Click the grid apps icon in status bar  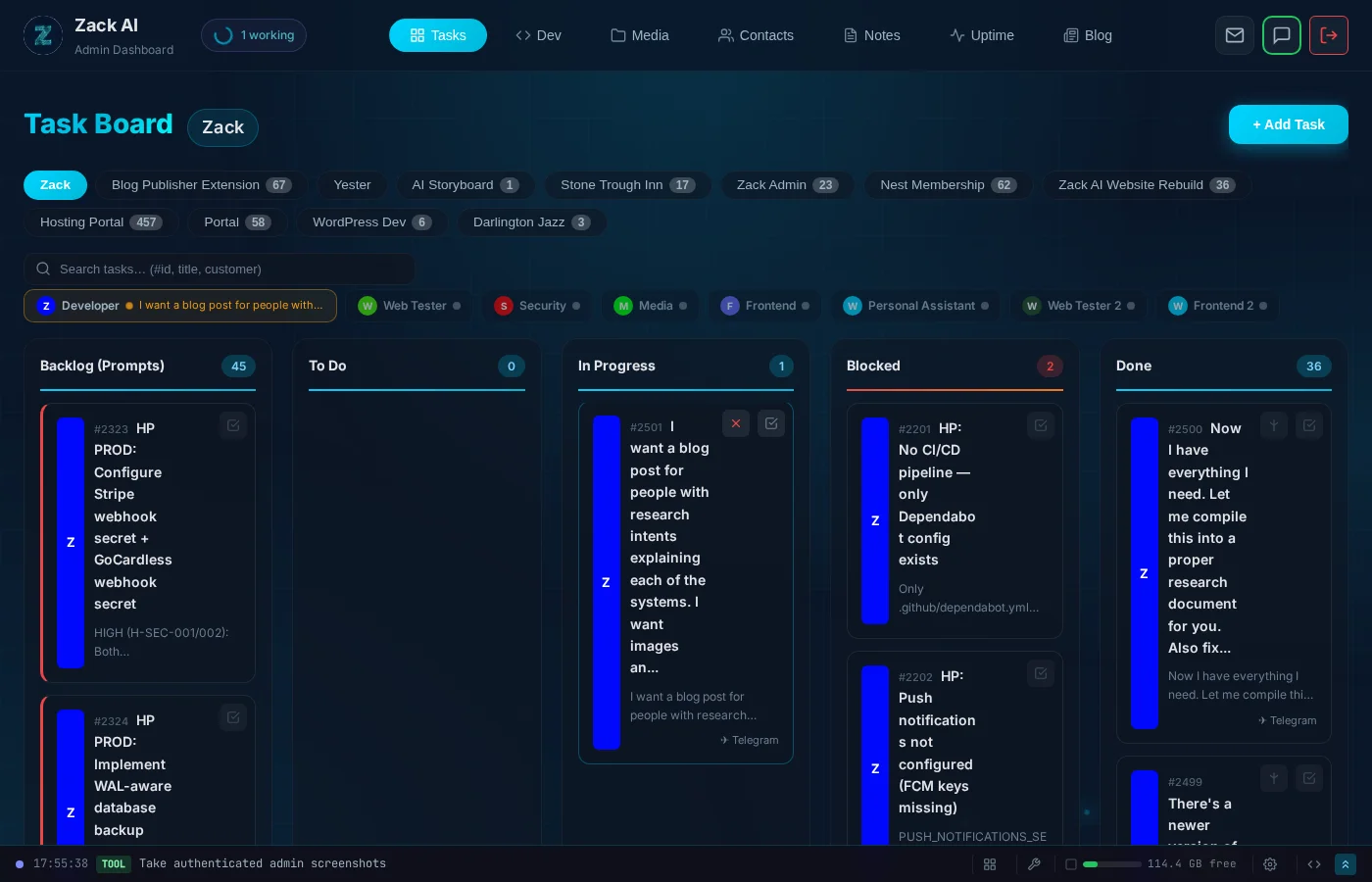click(x=990, y=864)
